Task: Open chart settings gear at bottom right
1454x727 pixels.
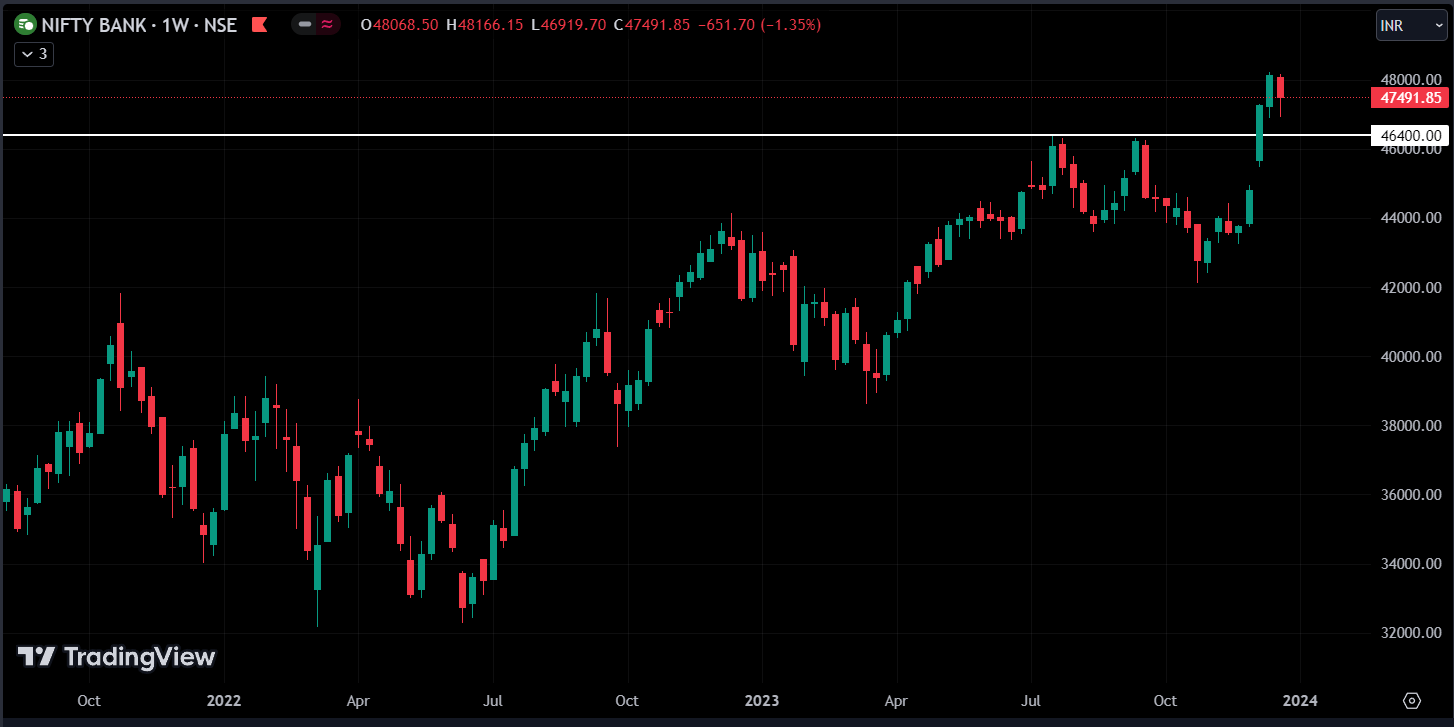Action: pyautogui.click(x=1412, y=700)
